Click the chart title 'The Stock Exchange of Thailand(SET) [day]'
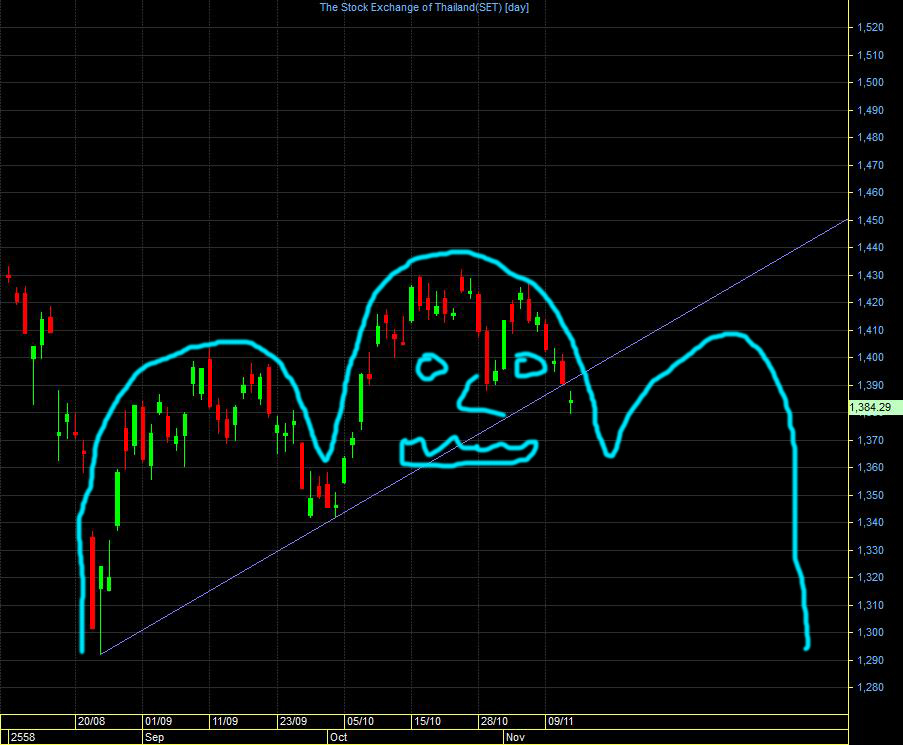 click(424, 7)
